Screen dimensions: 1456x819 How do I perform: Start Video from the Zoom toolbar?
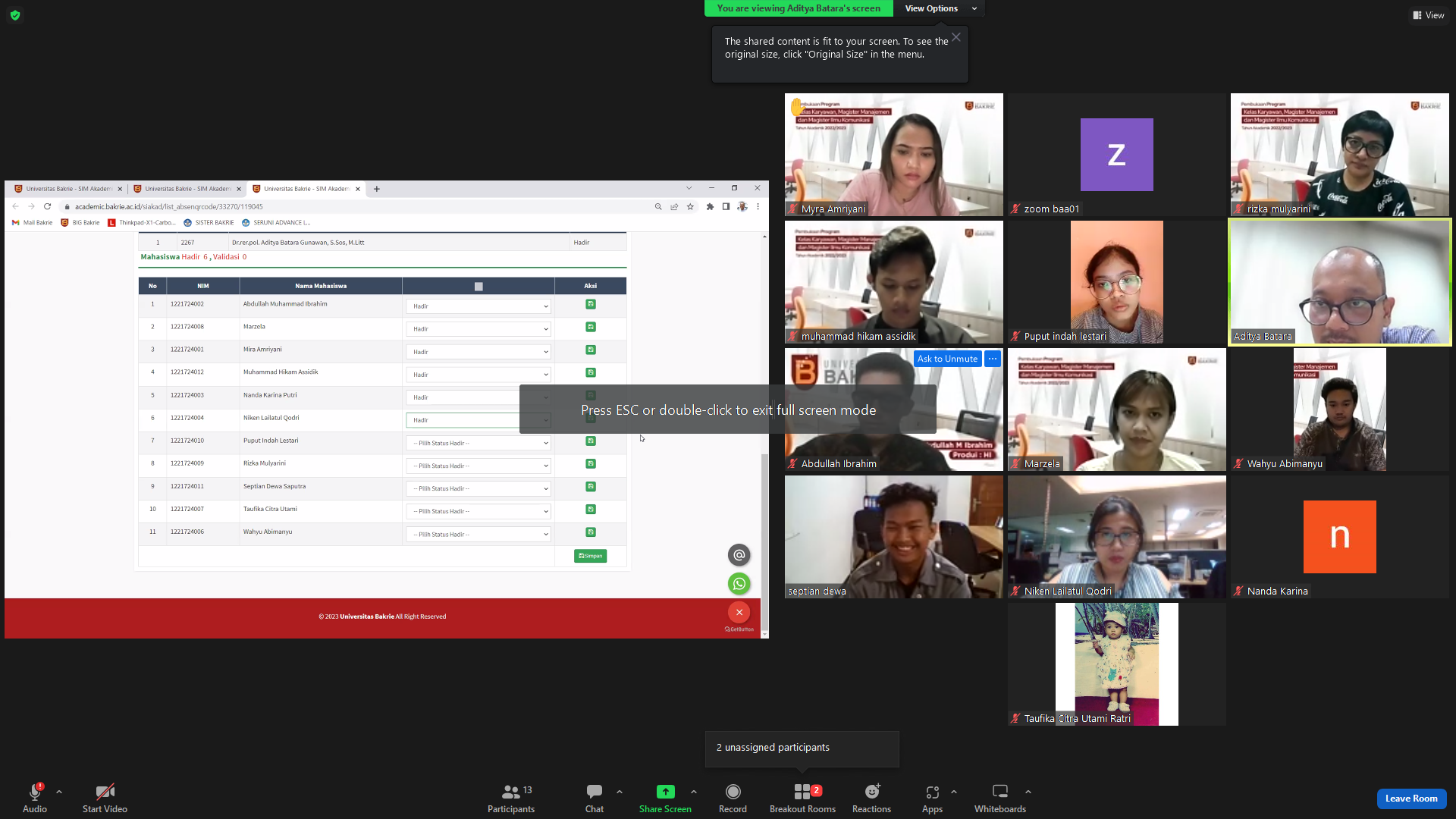105,798
